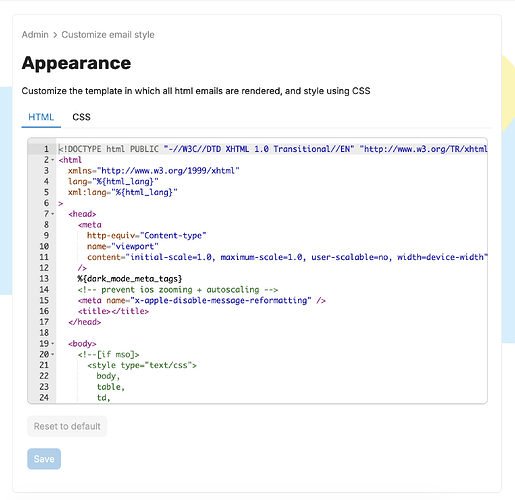
Task: Click the content="initial-scale=1.0" attribute line
Action: pos(287,257)
